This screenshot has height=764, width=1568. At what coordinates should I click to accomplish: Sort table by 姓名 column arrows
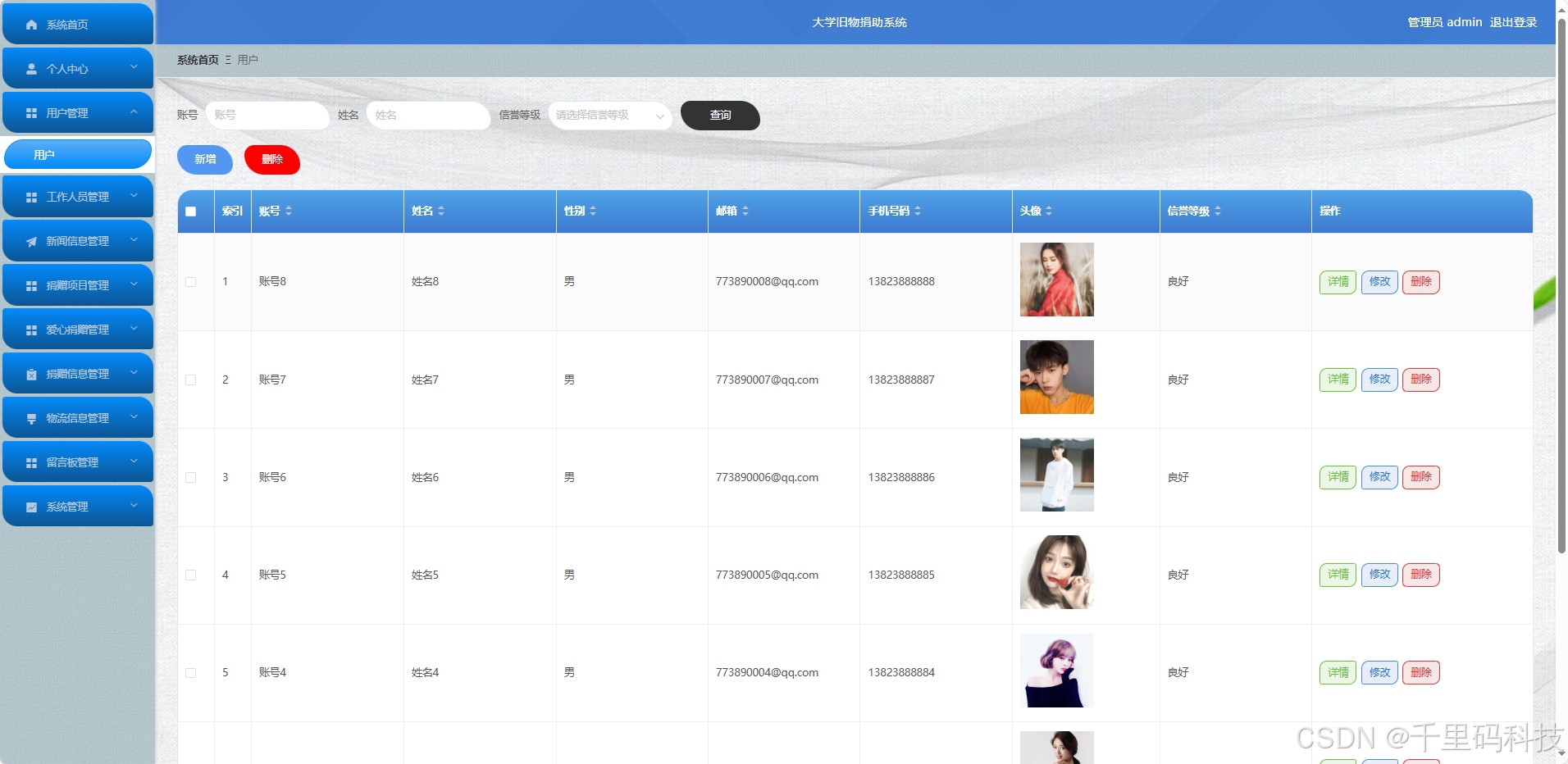tap(441, 211)
